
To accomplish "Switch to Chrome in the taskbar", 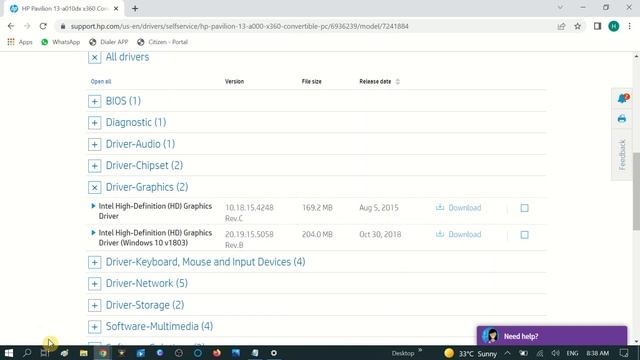I will (102, 353).
